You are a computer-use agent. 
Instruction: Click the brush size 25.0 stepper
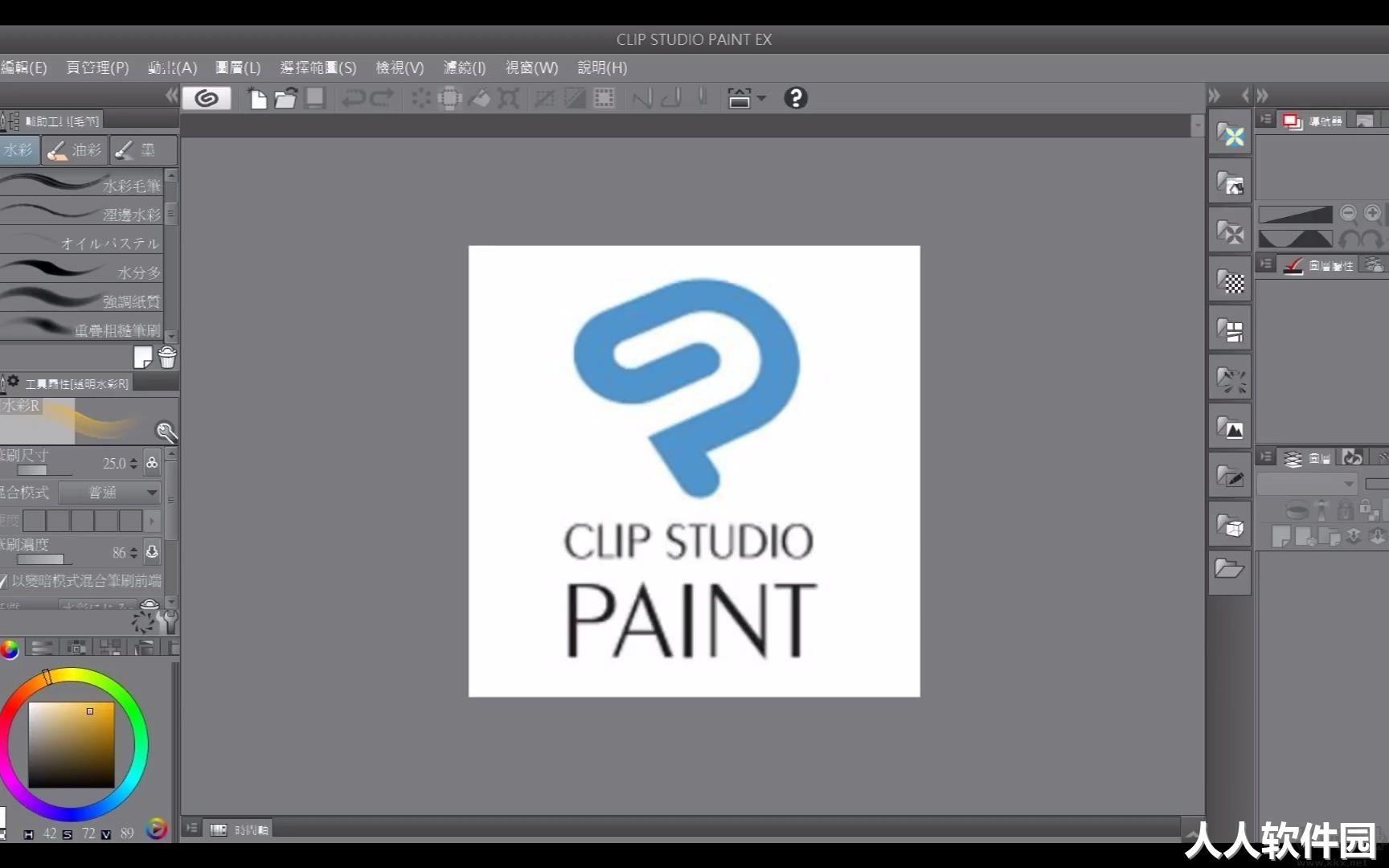click(x=133, y=464)
